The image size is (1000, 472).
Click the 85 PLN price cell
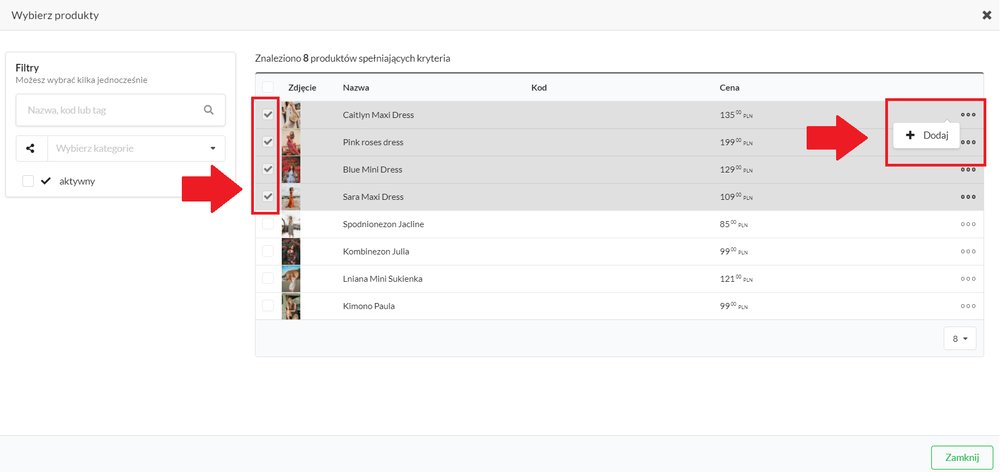pos(733,225)
